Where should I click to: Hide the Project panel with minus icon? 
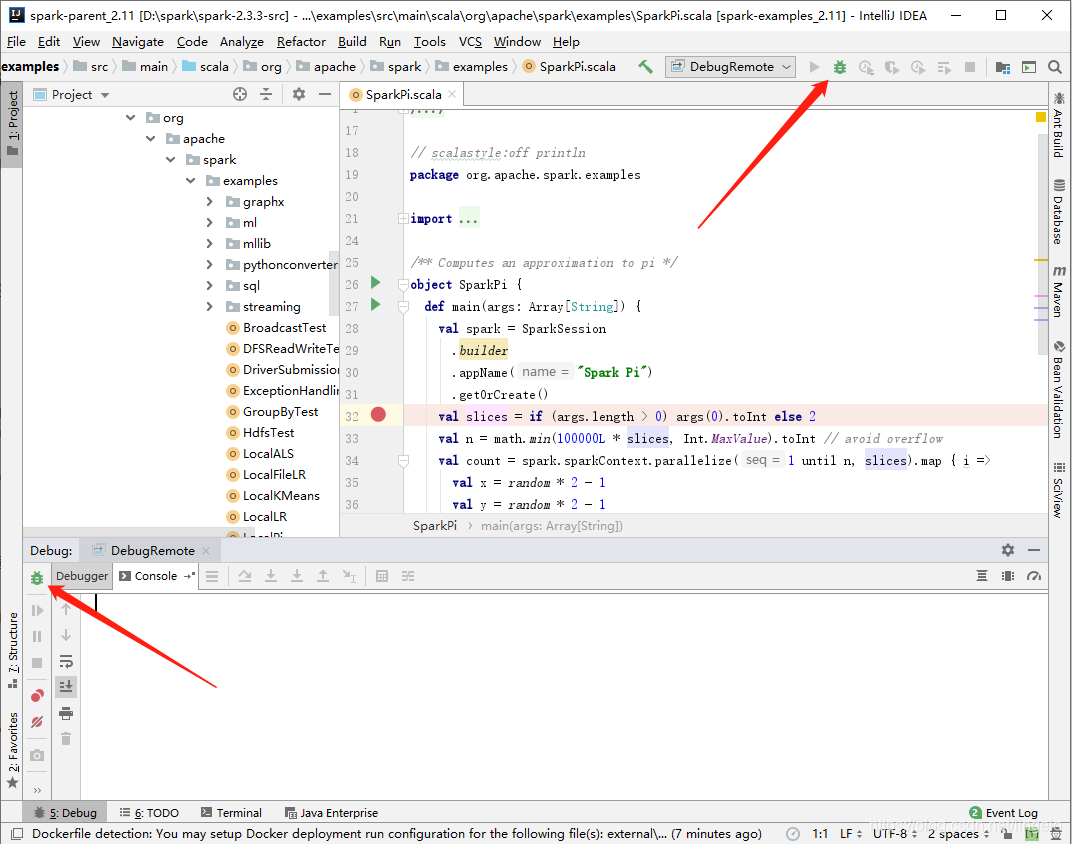[x=325, y=94]
